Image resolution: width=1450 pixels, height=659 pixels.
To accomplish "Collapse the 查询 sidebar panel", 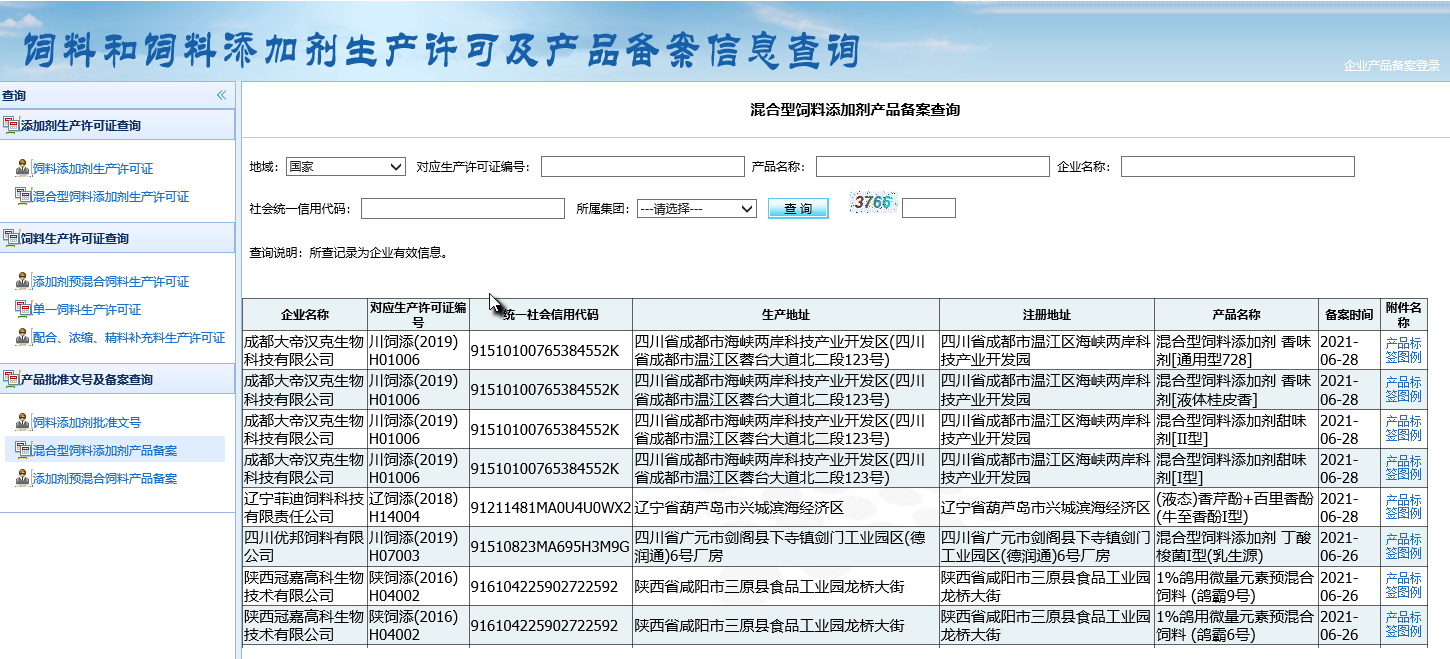I will click(221, 95).
